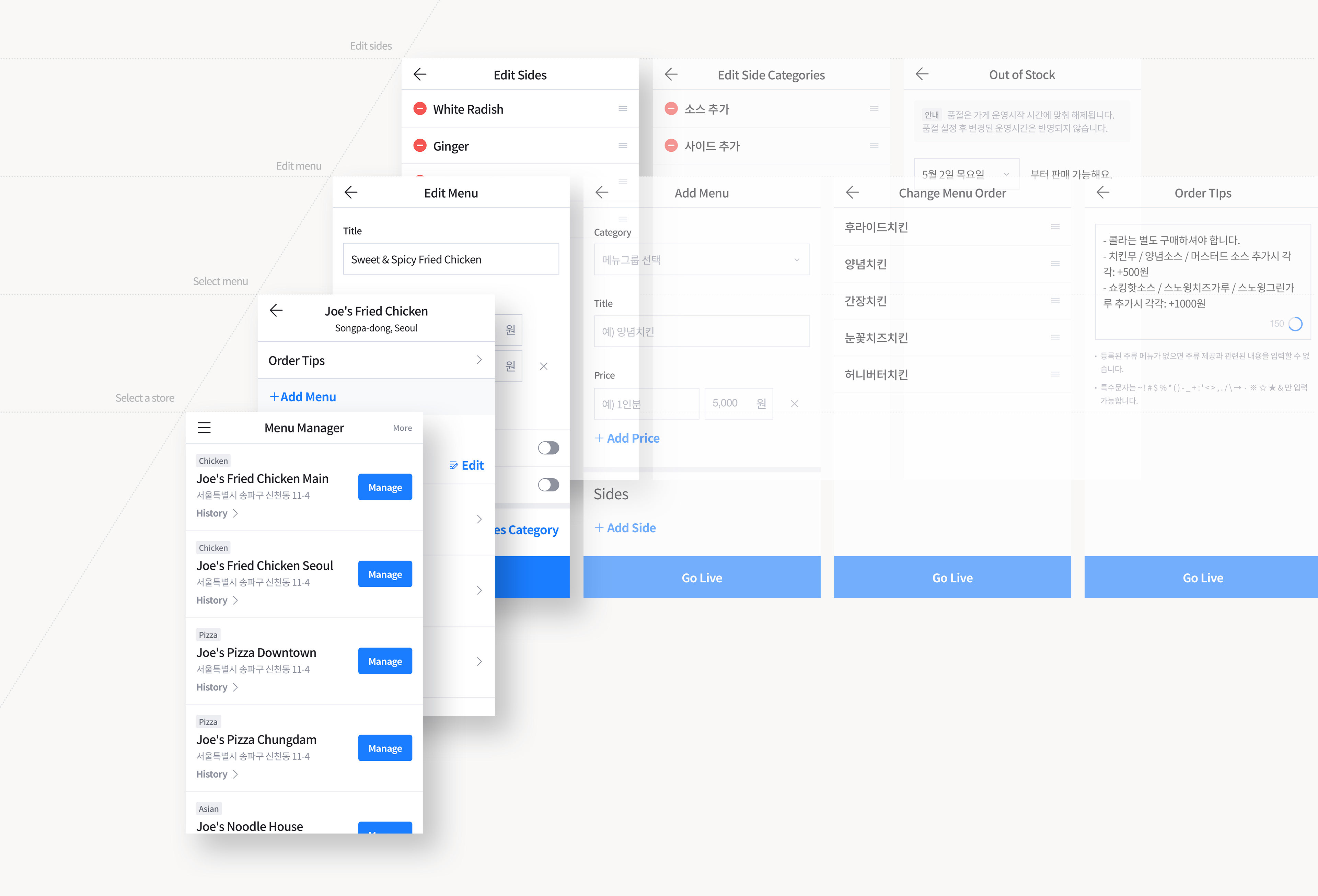Remove 소스 추가 category with minus icon

click(x=671, y=108)
